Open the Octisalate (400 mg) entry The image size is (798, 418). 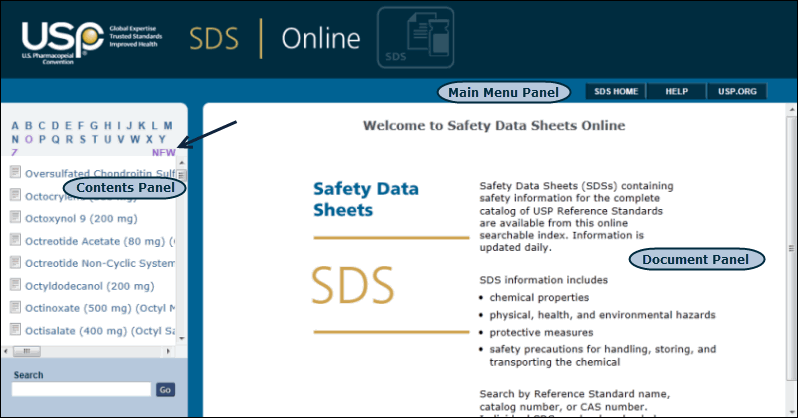point(100,331)
